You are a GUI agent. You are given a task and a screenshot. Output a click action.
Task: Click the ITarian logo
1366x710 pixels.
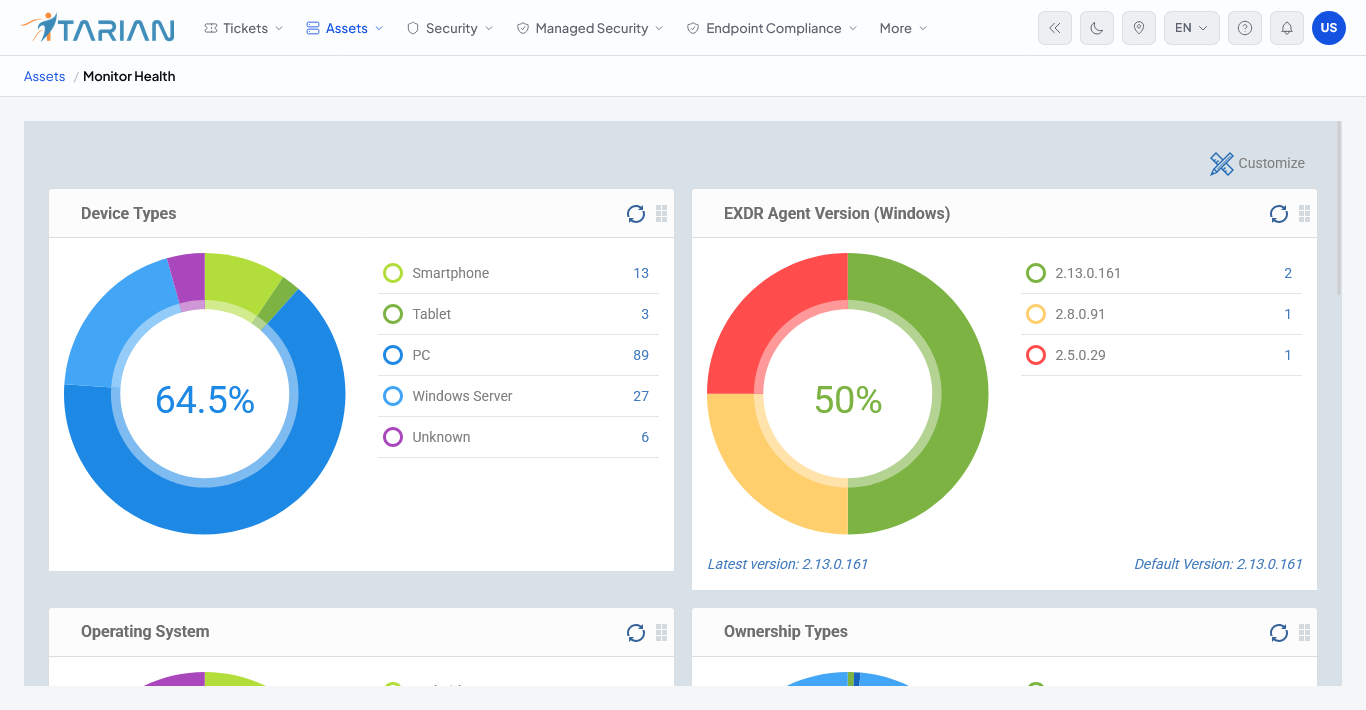tap(98, 28)
